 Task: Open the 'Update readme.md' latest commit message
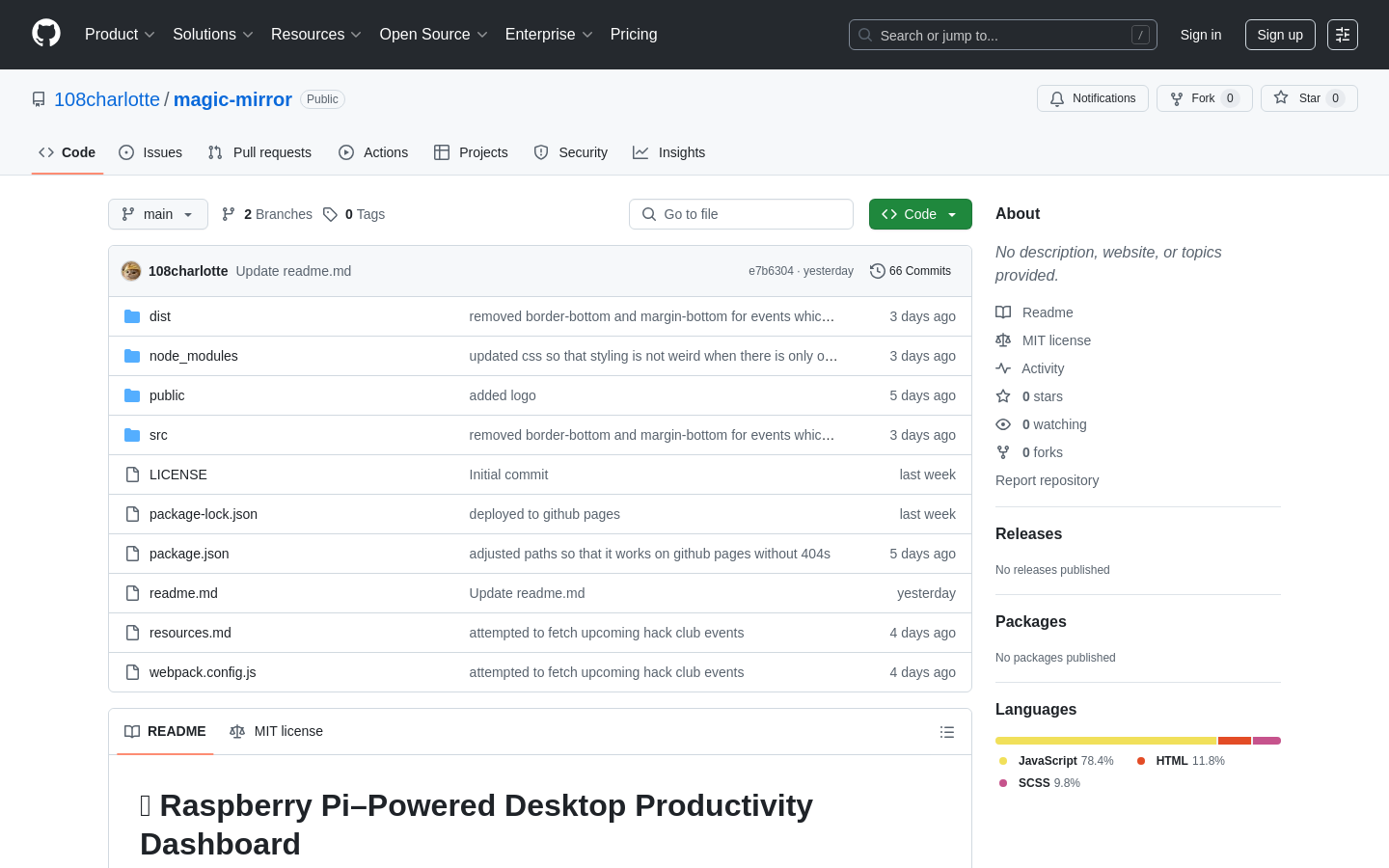click(x=293, y=271)
